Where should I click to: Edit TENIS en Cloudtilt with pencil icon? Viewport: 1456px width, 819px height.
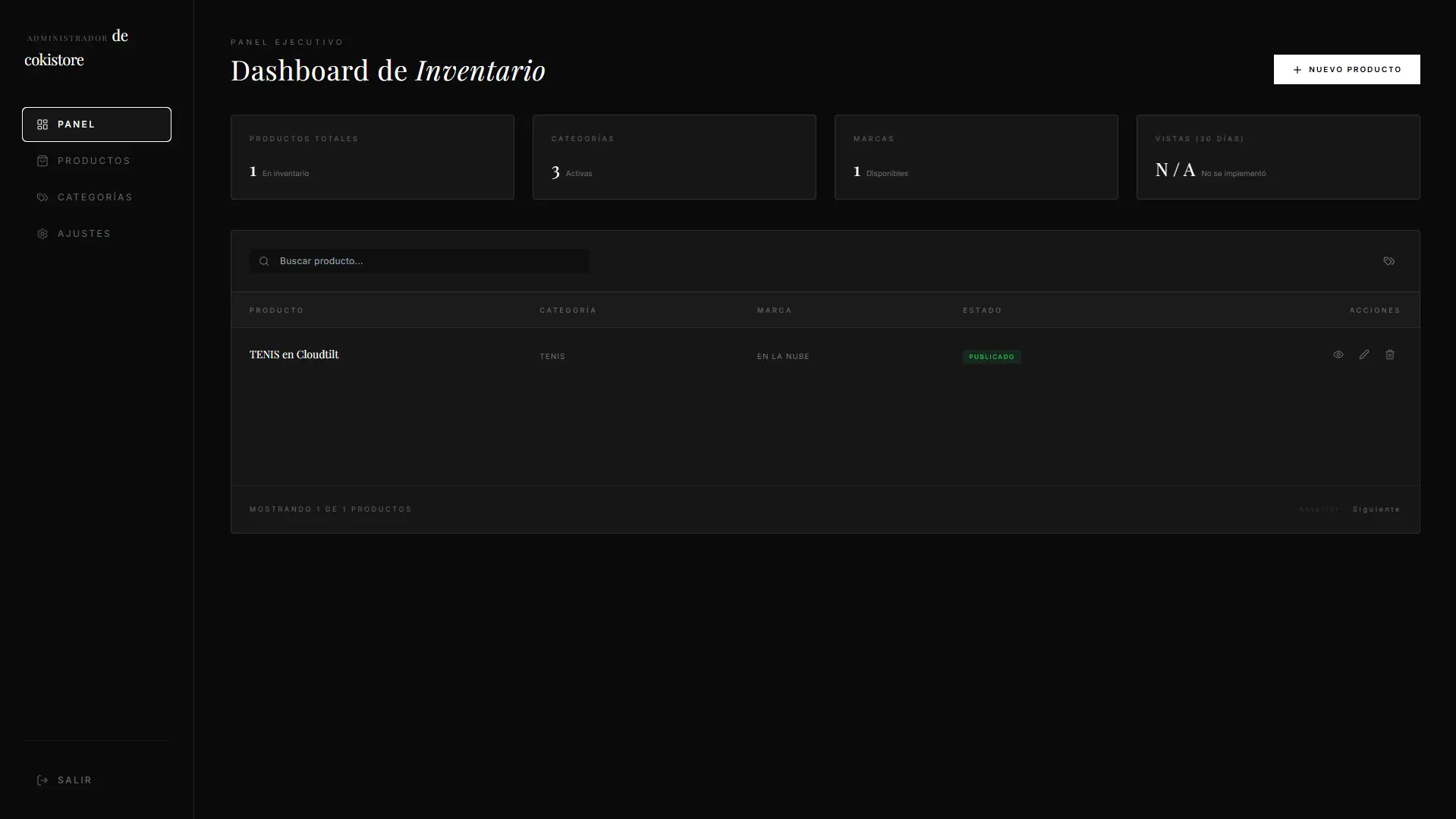coord(1364,354)
